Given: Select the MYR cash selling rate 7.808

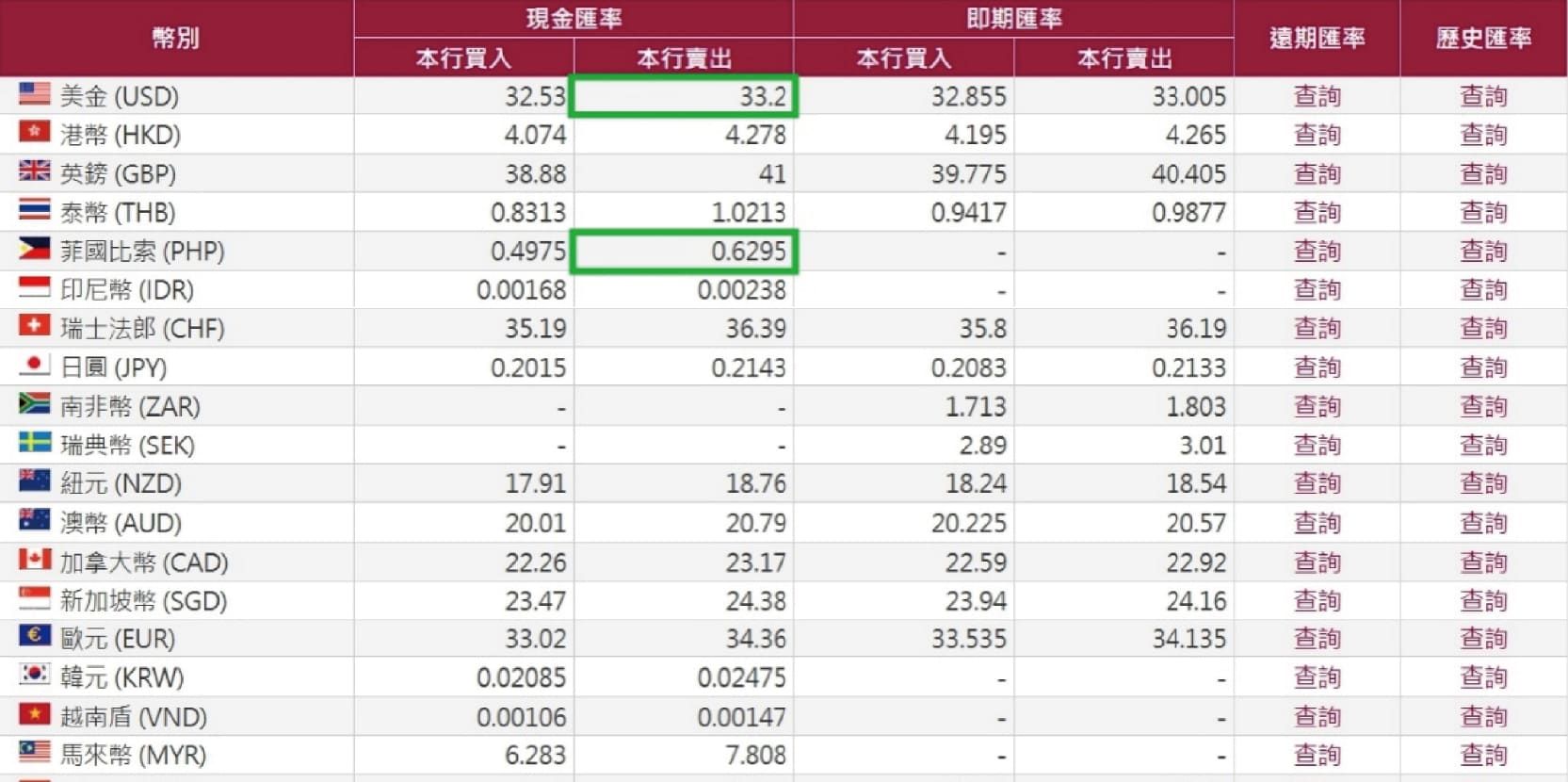Looking at the screenshot, I should (755, 755).
